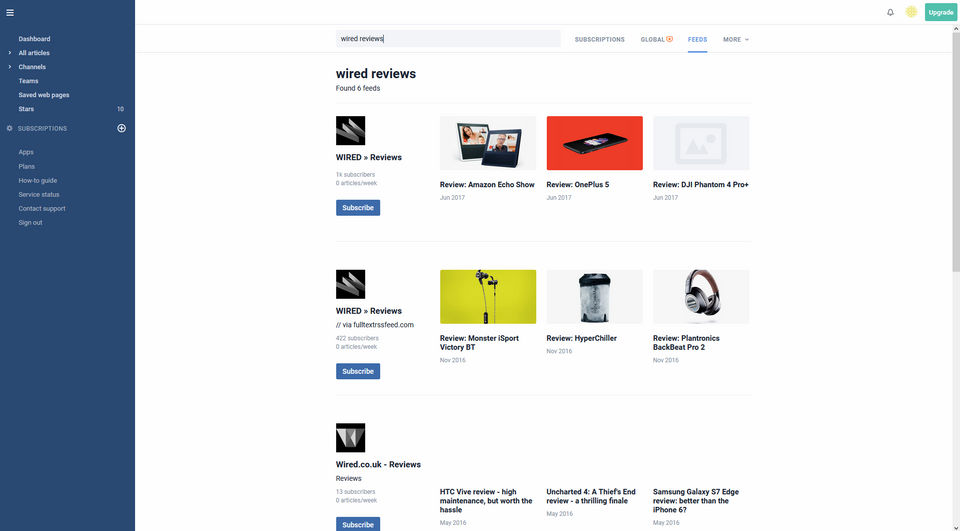Open the Plantronics headphones thumbnail
The width and height of the screenshot is (960, 531).
701,296
